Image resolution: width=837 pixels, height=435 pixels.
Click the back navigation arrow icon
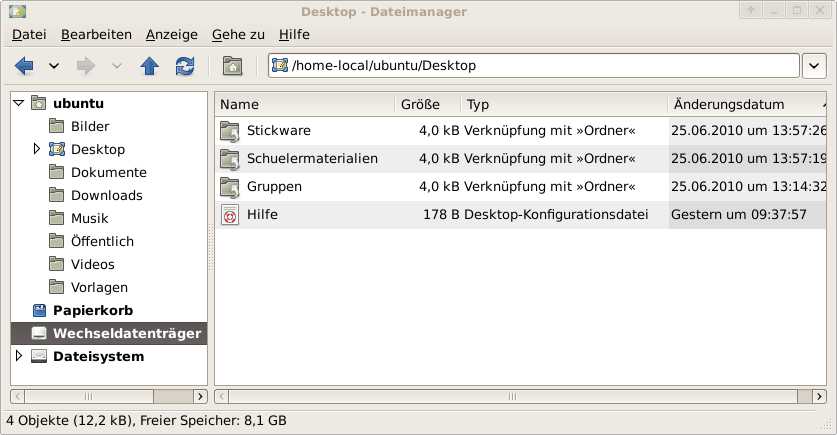(24, 66)
